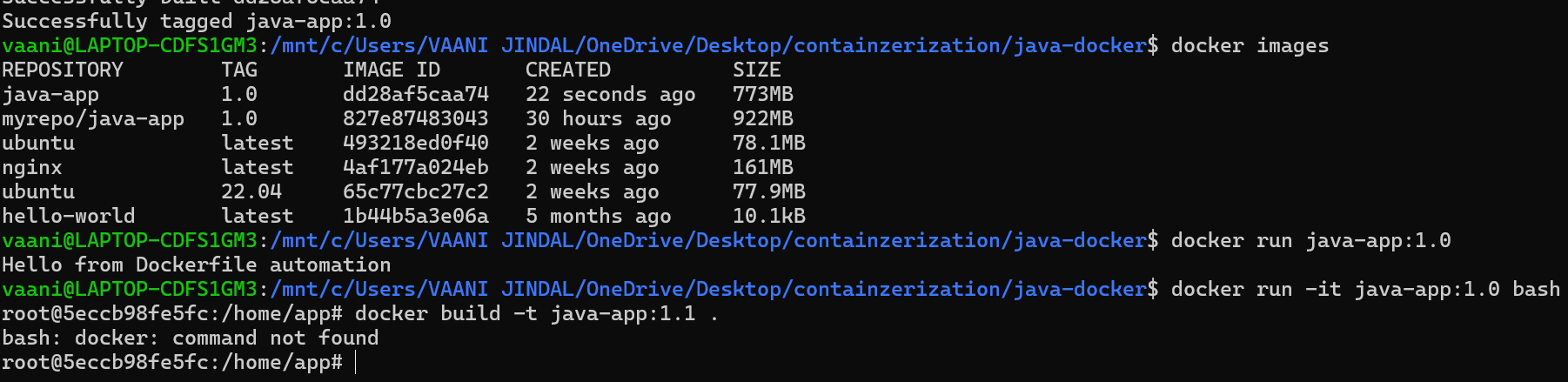
Task: Click the "Successfully tagged java-app:1.0" line
Action: [196, 21]
